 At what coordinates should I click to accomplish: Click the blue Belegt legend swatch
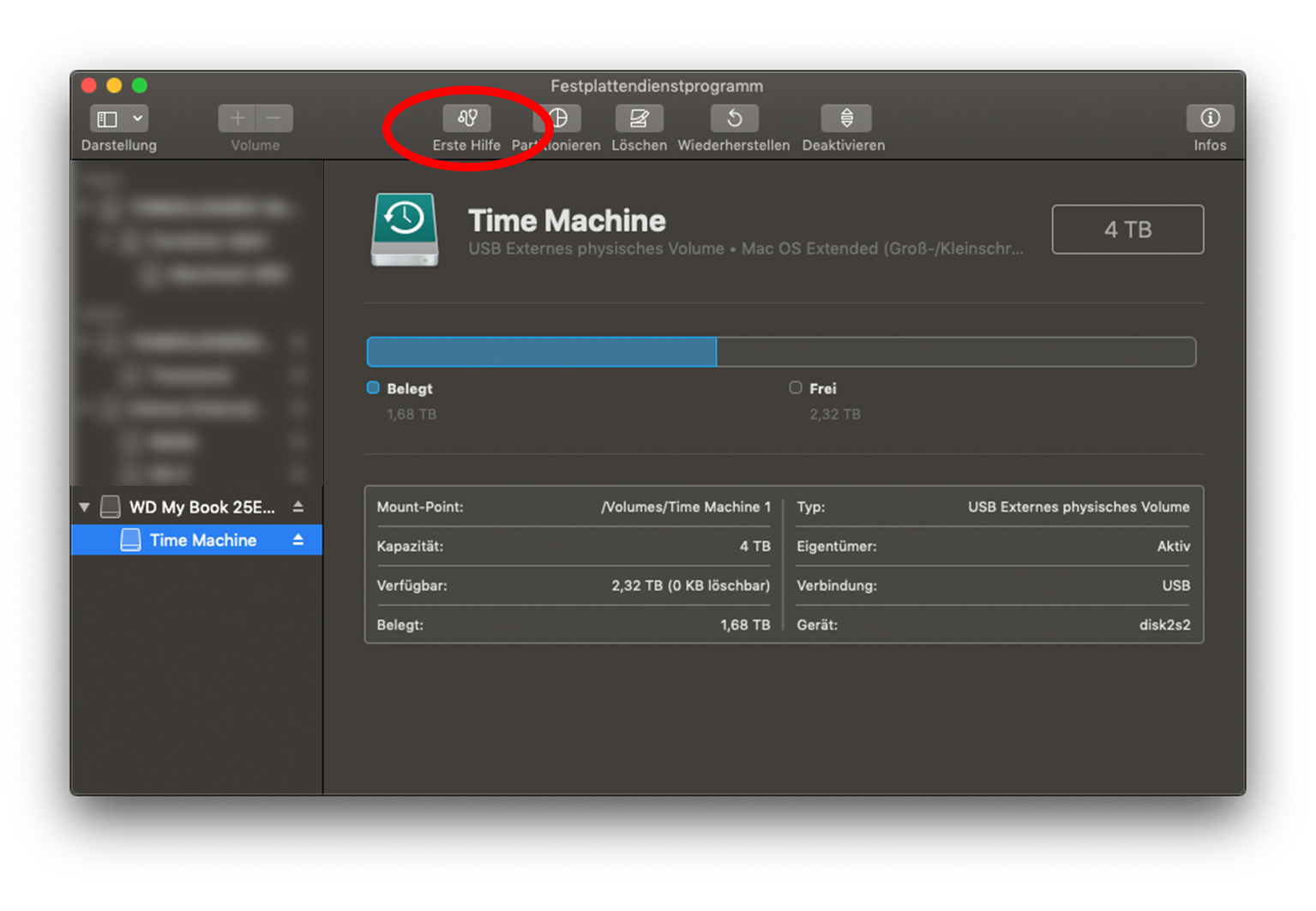tap(373, 388)
